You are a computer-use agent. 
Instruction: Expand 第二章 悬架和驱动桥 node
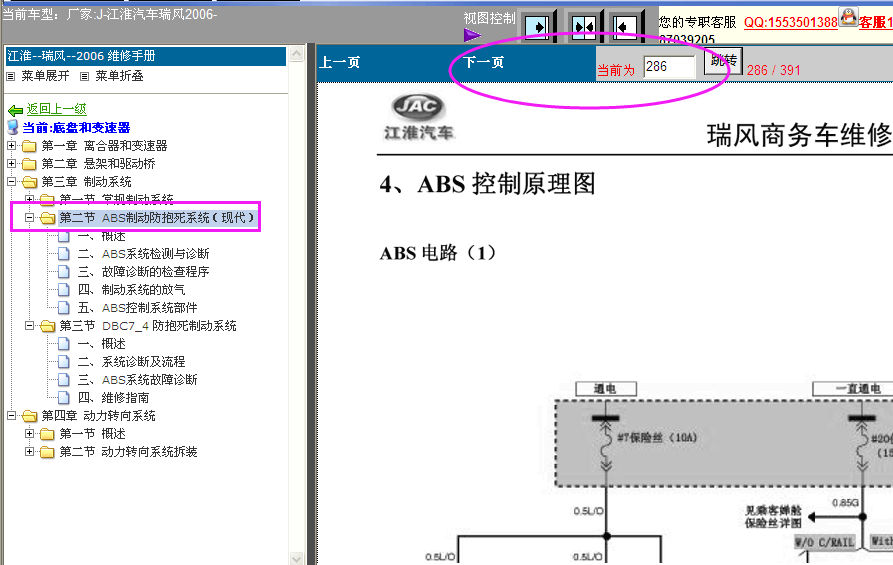pyautogui.click(x=11, y=164)
